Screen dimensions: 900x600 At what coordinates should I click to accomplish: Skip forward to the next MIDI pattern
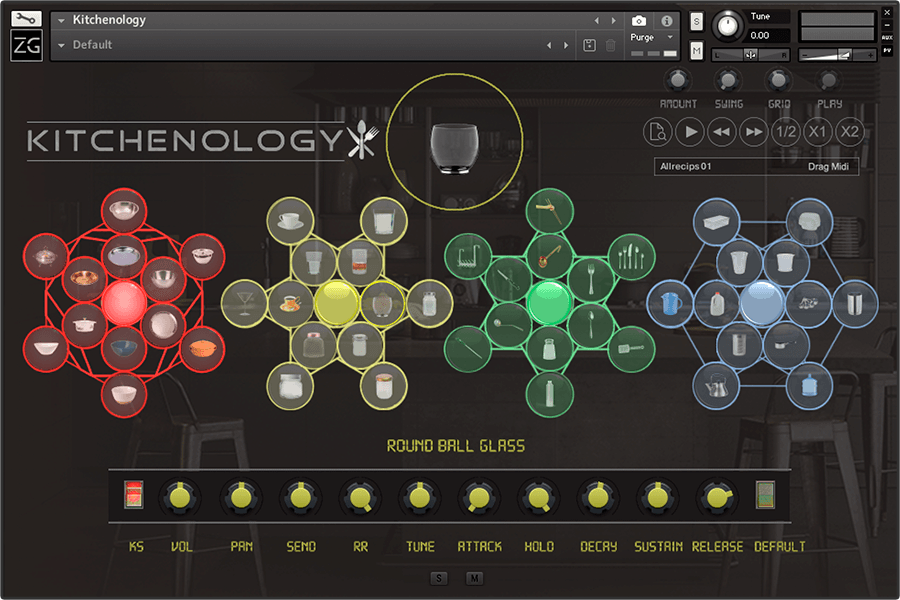[754, 132]
